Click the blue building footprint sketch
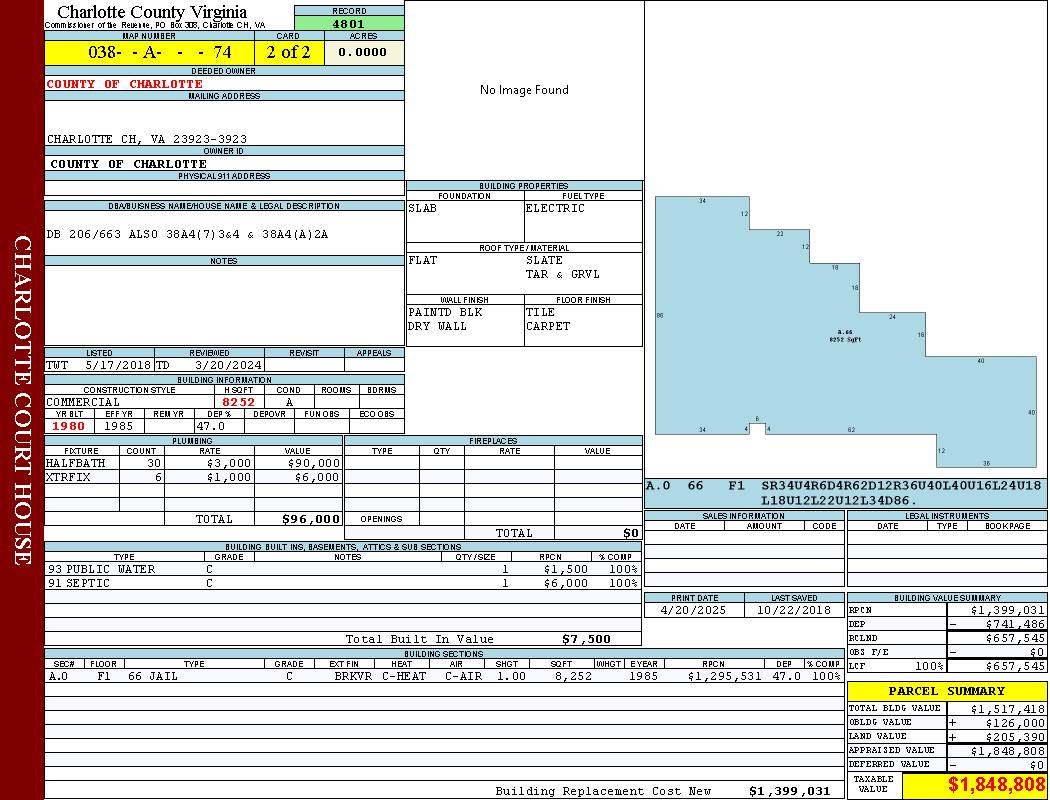1050x800 pixels. [x=845, y=332]
